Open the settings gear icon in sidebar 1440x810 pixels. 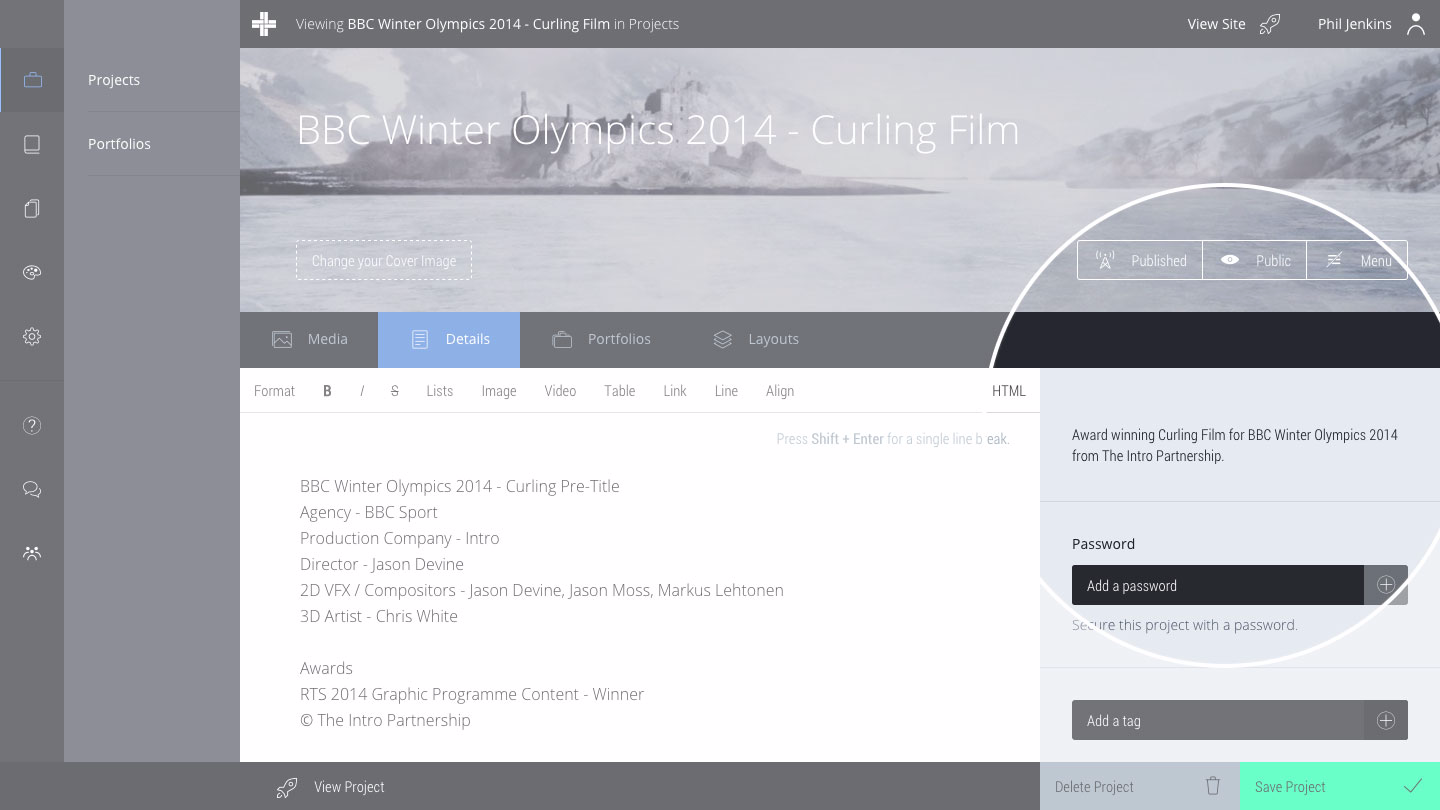[x=32, y=337]
